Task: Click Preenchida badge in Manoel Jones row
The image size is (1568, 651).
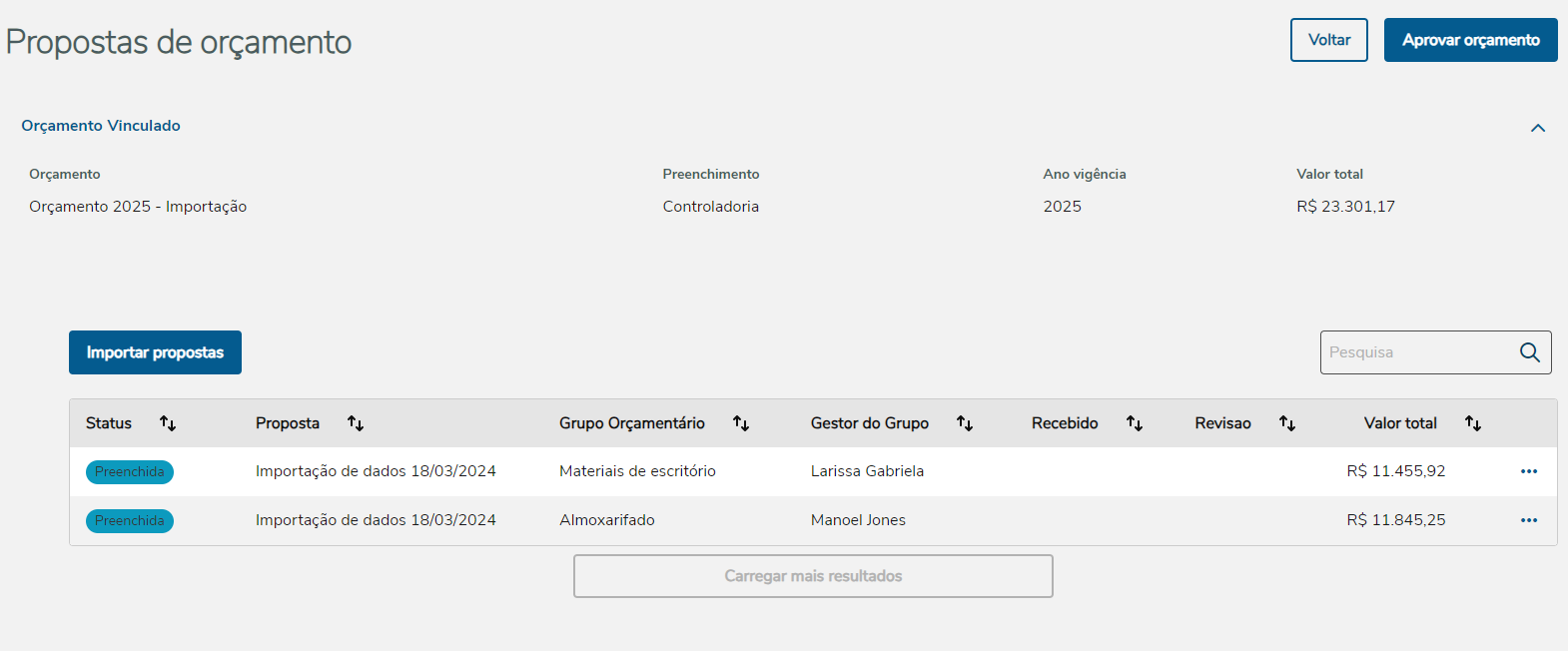Action: click(130, 521)
